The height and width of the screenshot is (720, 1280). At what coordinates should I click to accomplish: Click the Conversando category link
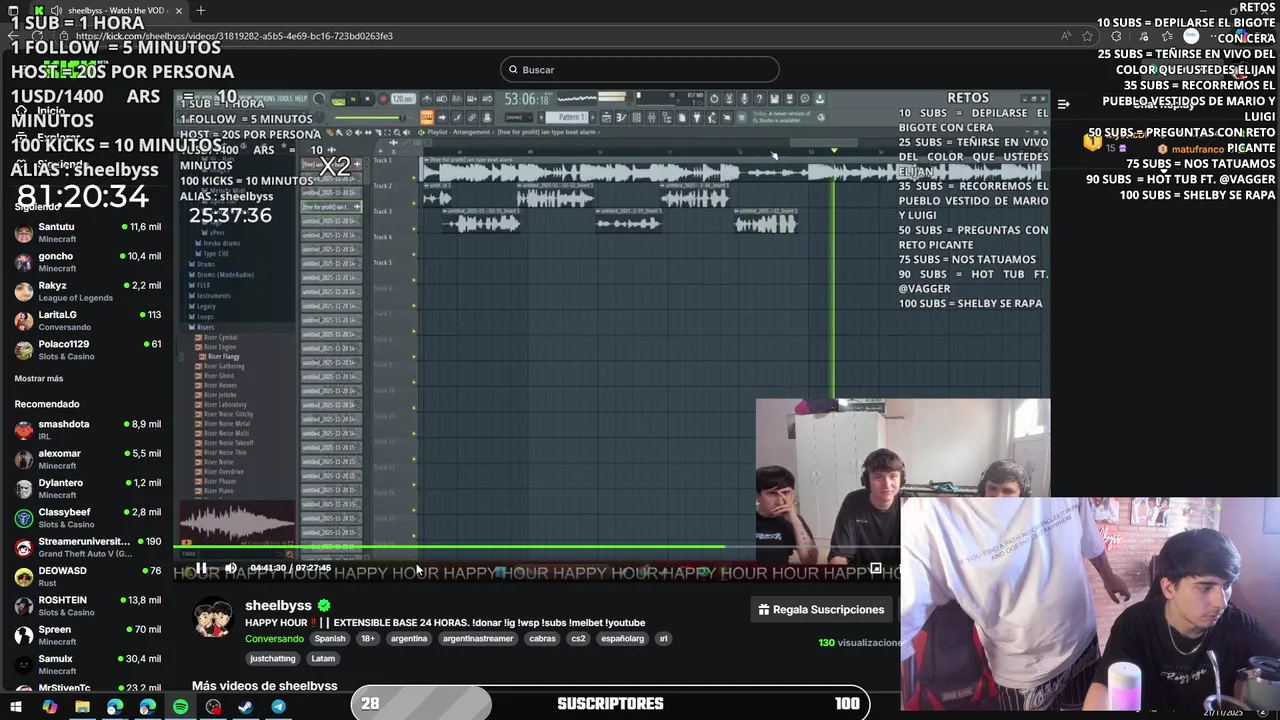(274, 639)
